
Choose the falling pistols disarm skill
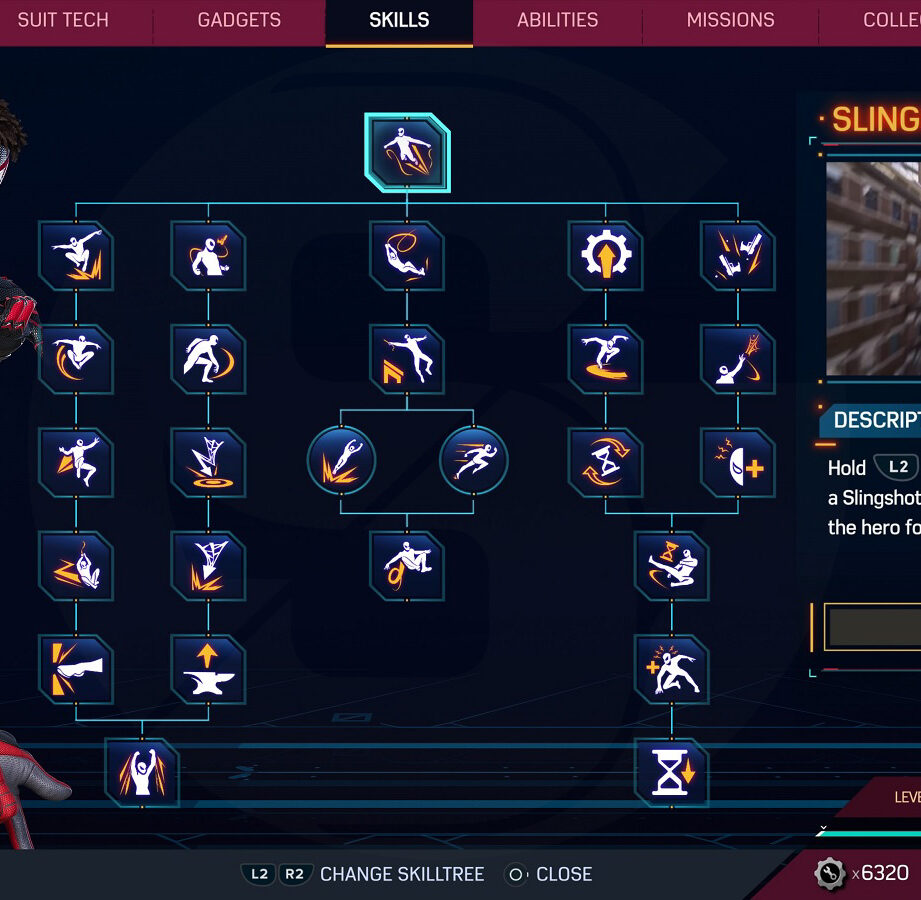(x=738, y=256)
